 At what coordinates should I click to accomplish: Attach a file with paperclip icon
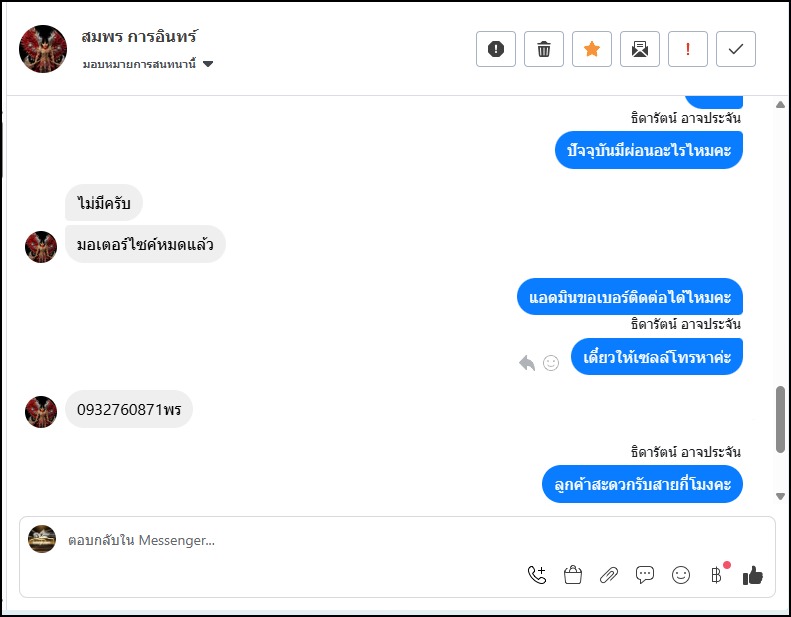609,574
